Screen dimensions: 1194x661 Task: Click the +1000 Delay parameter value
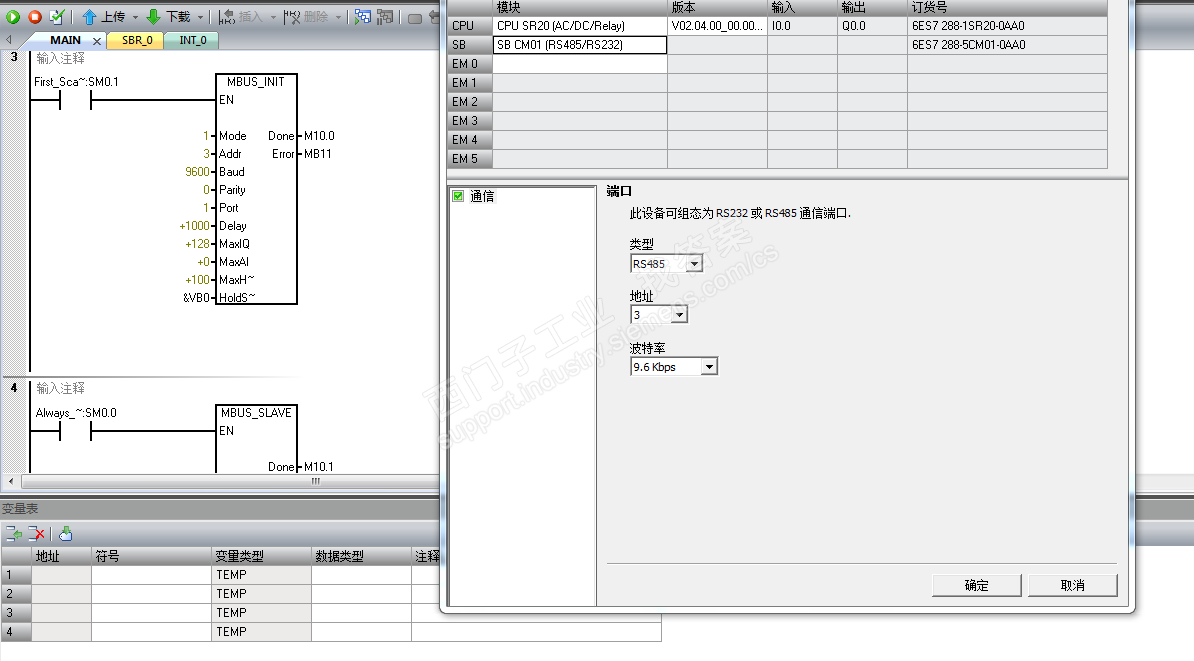pos(194,226)
